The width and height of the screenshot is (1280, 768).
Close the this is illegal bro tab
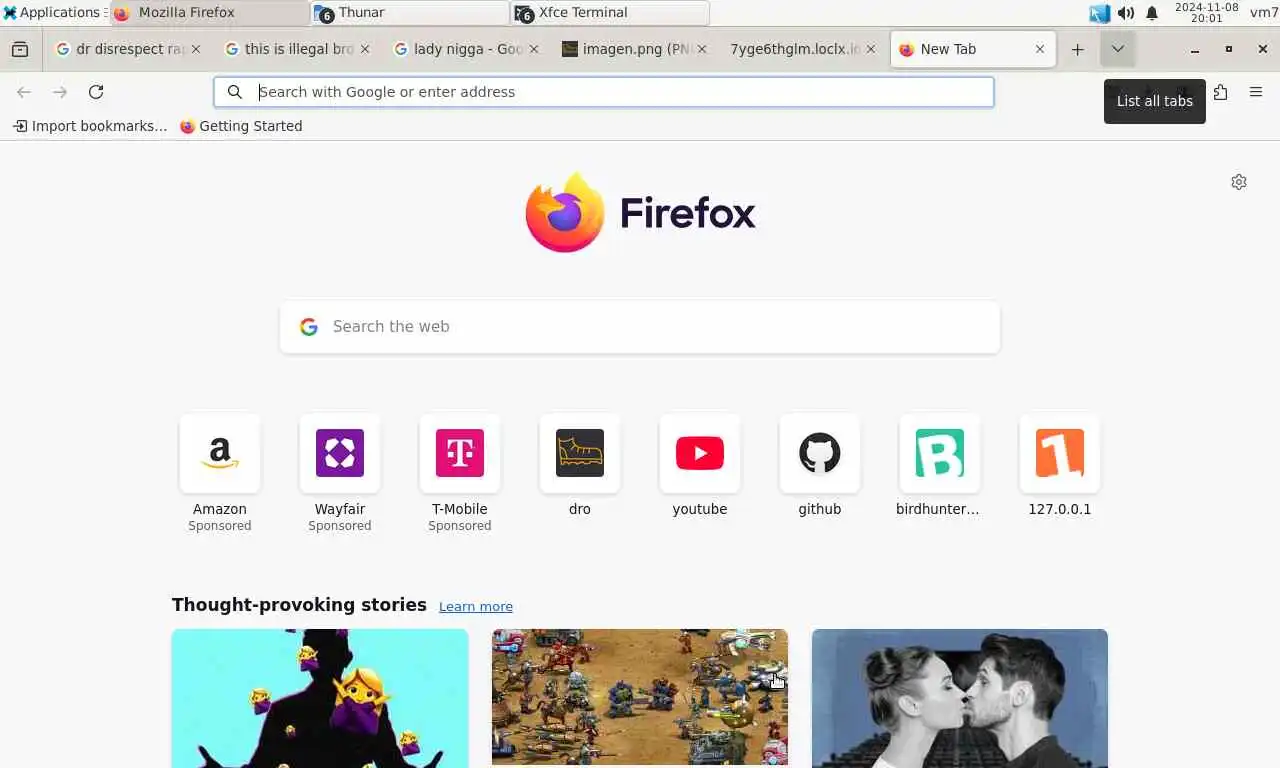coord(365,49)
